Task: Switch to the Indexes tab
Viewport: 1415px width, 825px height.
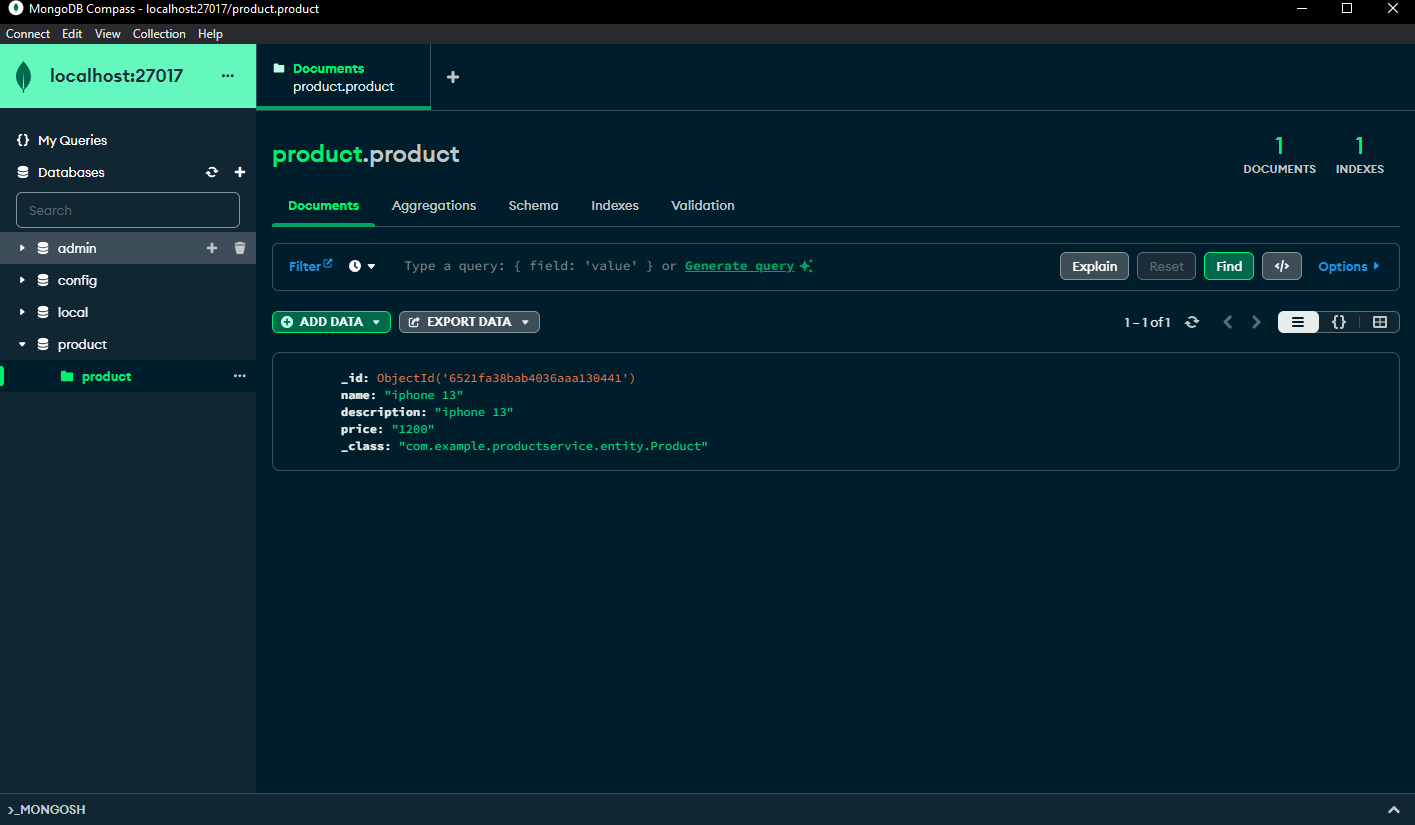Action: click(615, 205)
